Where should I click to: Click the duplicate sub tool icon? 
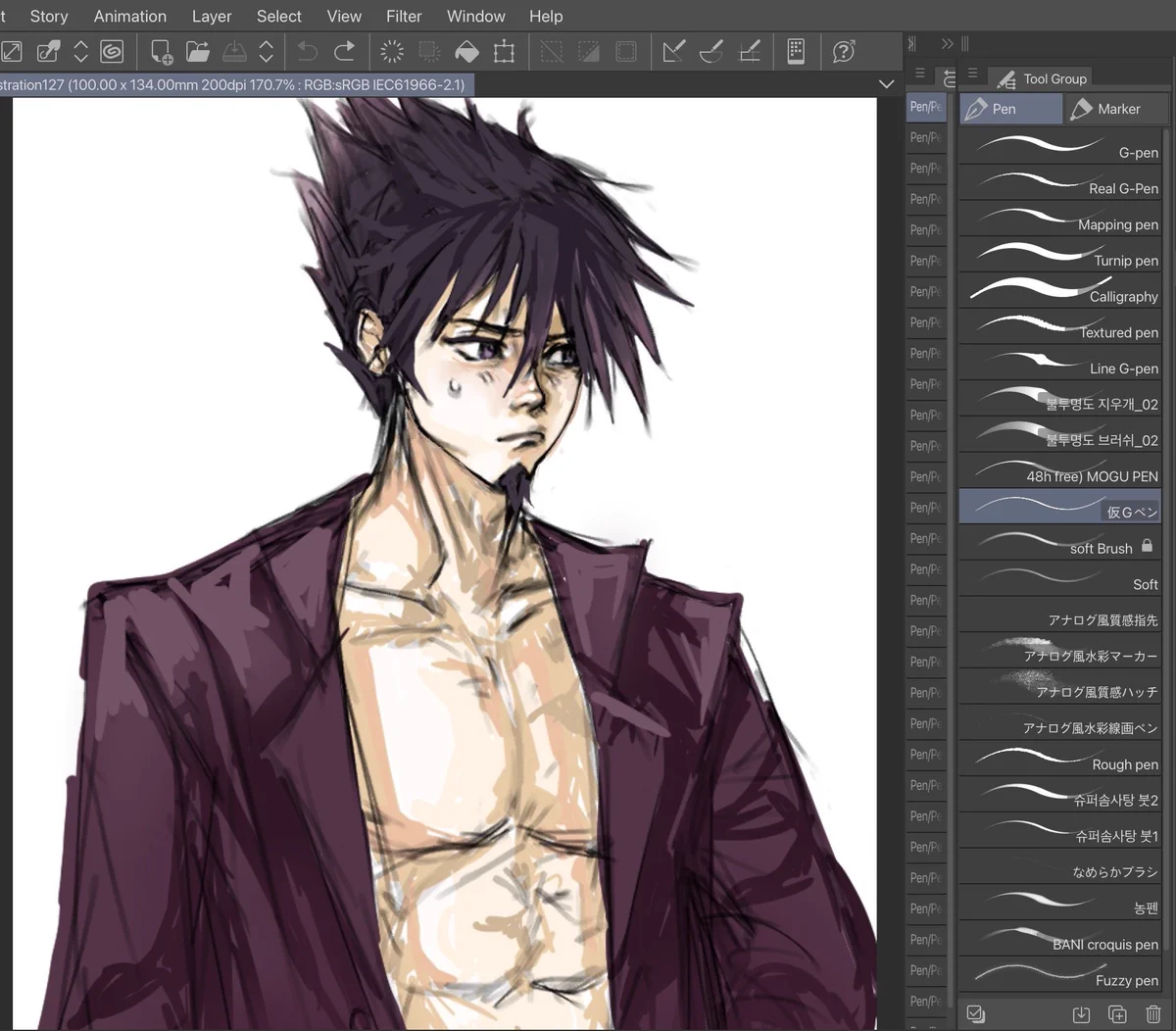click(x=1117, y=1014)
